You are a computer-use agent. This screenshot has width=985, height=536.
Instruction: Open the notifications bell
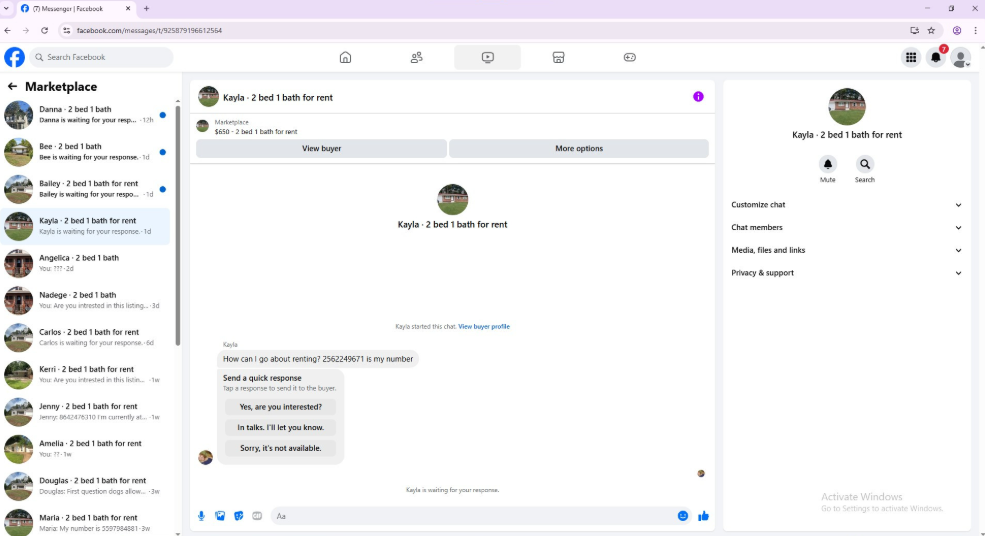935,57
